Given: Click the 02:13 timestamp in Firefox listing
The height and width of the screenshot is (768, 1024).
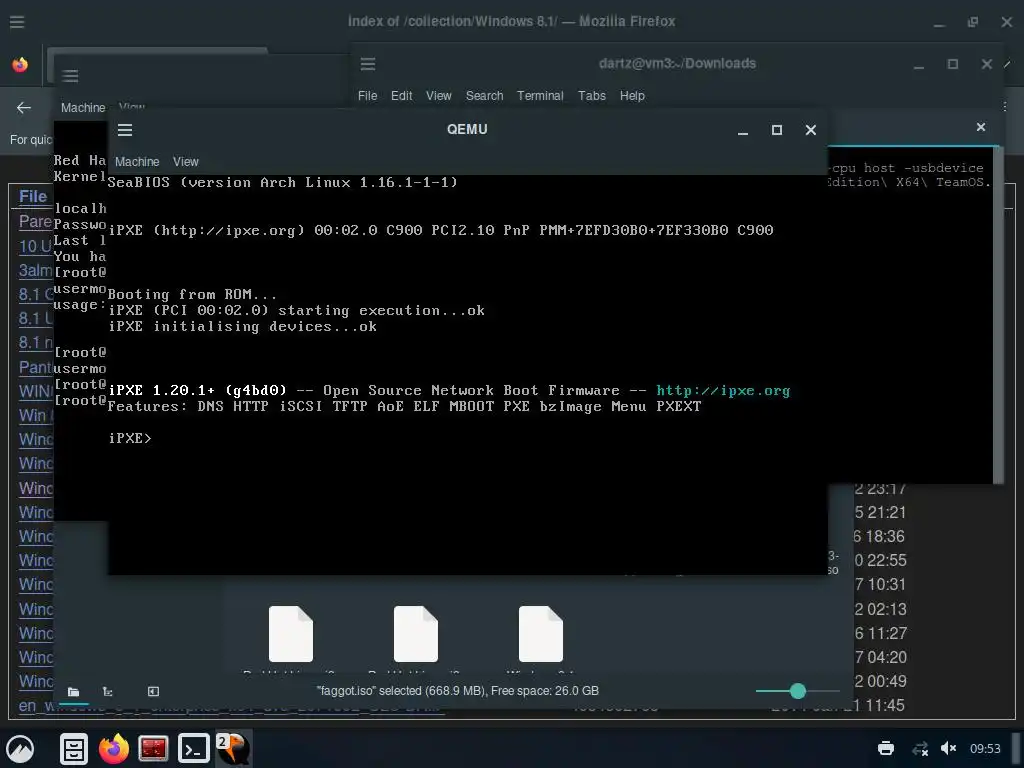Looking at the screenshot, I should 886,609.
